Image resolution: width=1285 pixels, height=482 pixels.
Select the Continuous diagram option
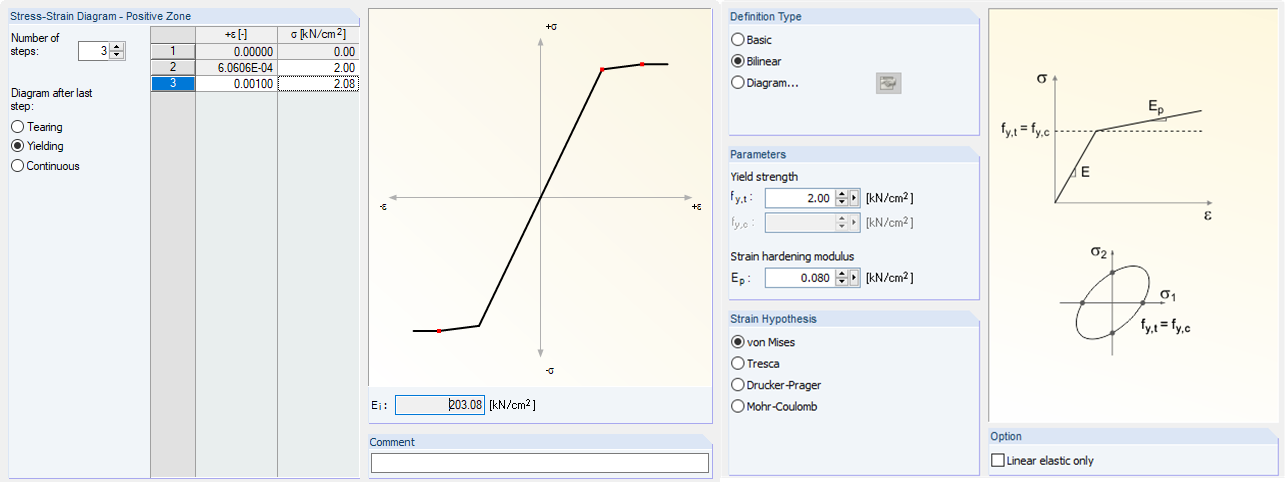(17, 166)
